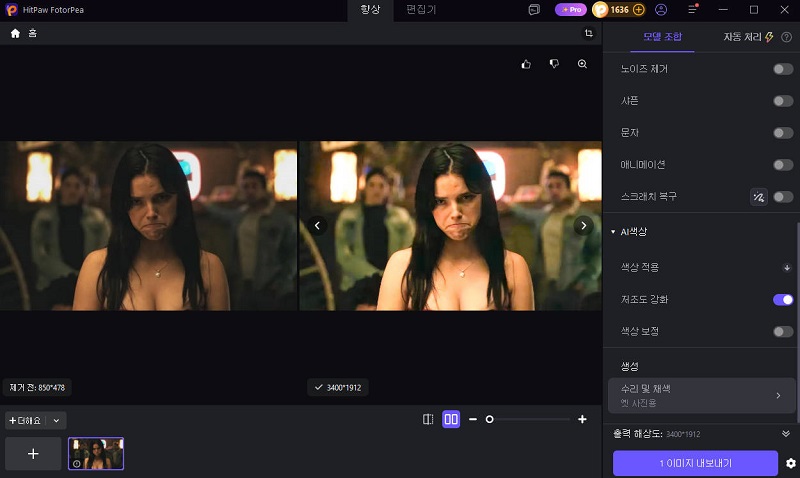Click the Pro upgrade badge

point(571,10)
